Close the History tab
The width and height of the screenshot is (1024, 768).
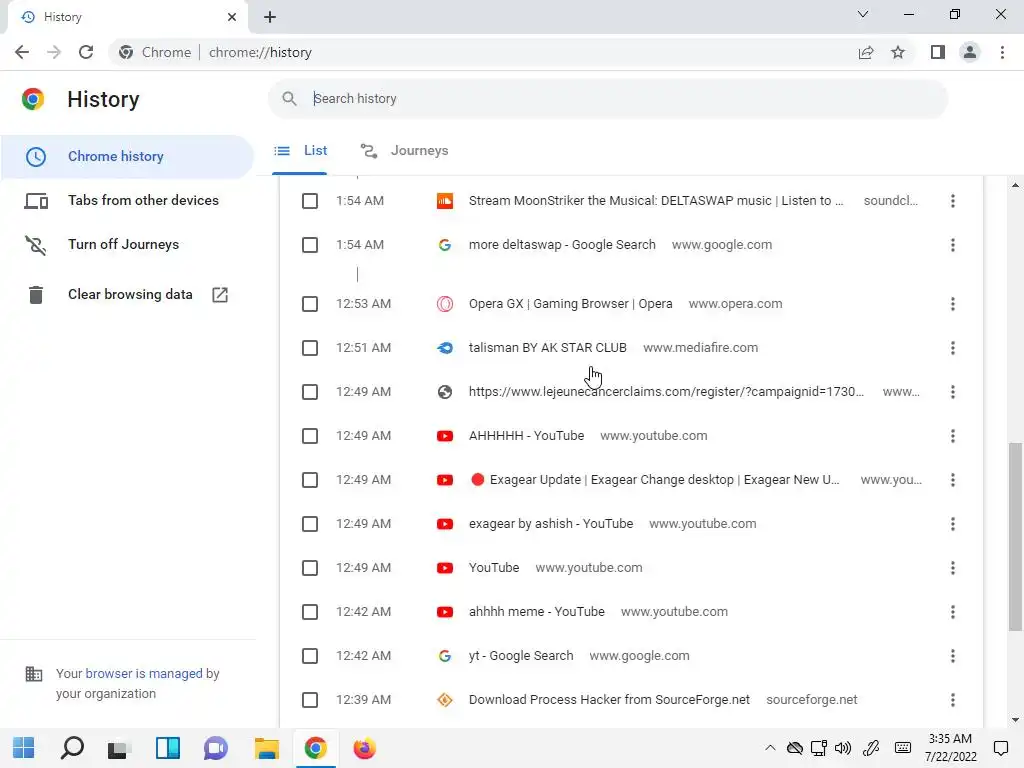pos(232,17)
